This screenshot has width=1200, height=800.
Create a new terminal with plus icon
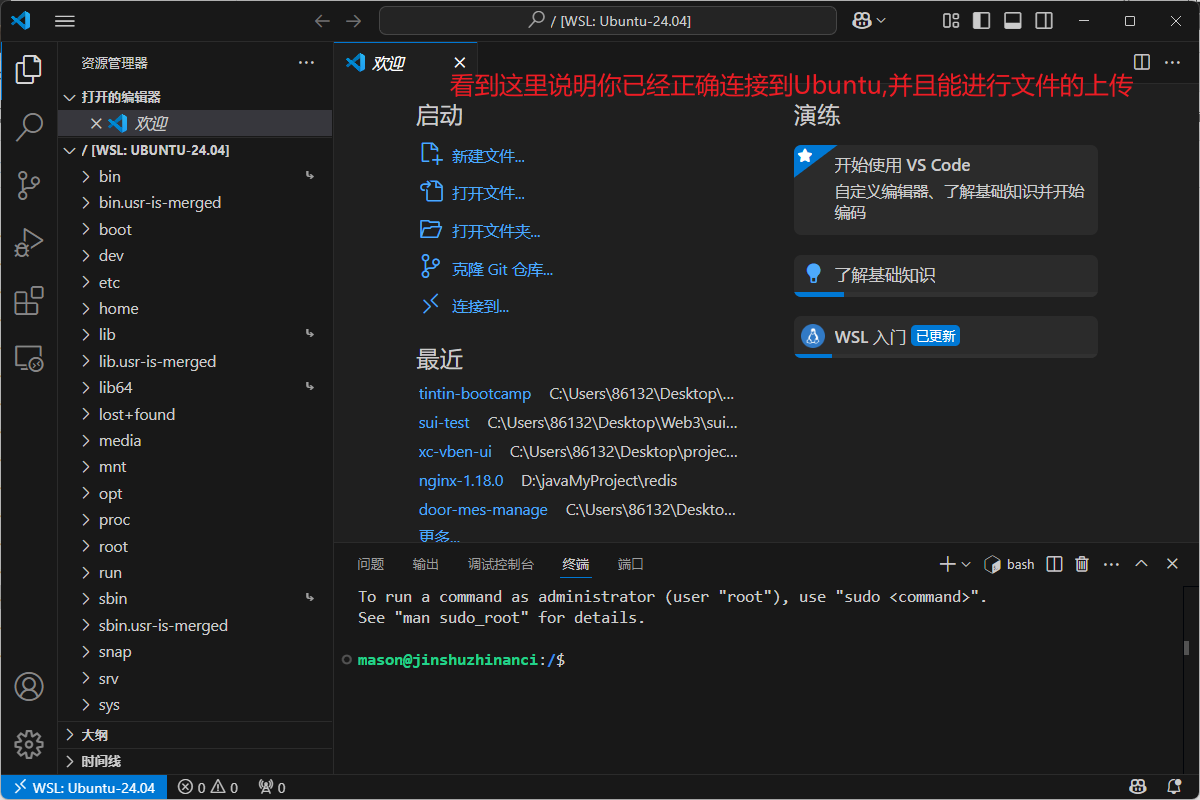pos(948,564)
